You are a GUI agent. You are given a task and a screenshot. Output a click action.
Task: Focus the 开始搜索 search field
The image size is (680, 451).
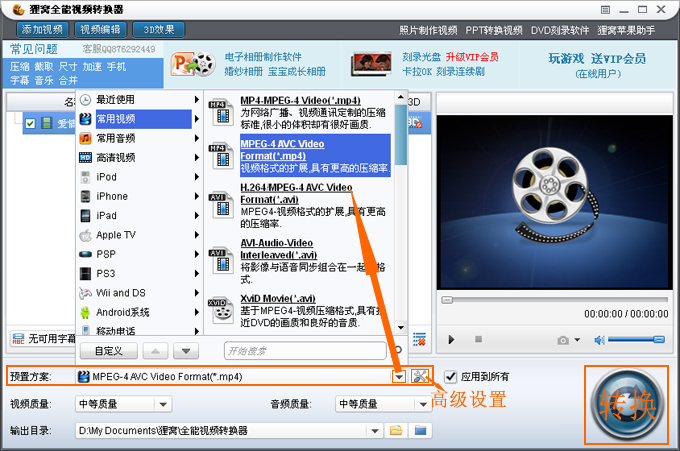[x=305, y=351]
